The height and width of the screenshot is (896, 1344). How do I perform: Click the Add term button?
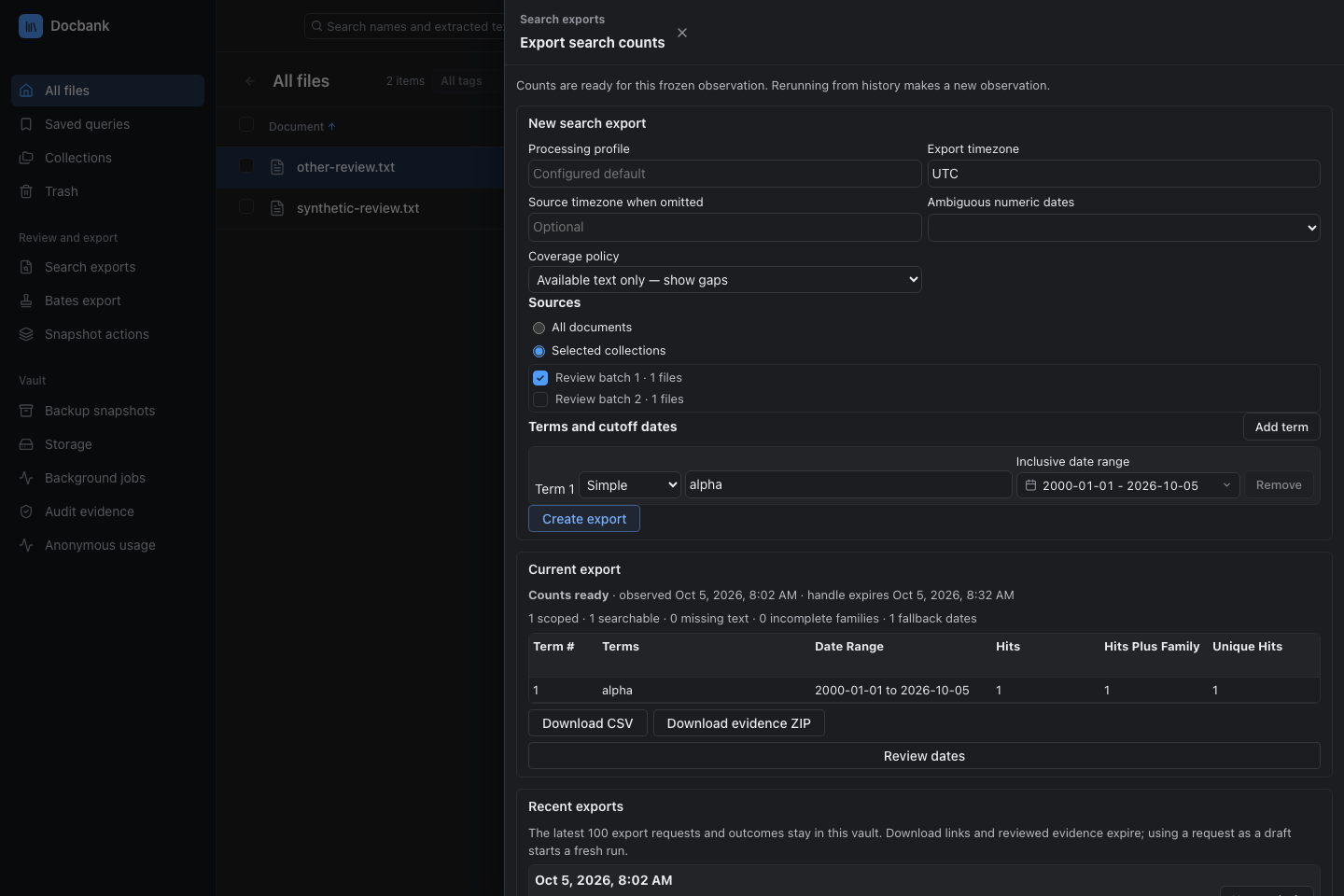[1281, 427]
